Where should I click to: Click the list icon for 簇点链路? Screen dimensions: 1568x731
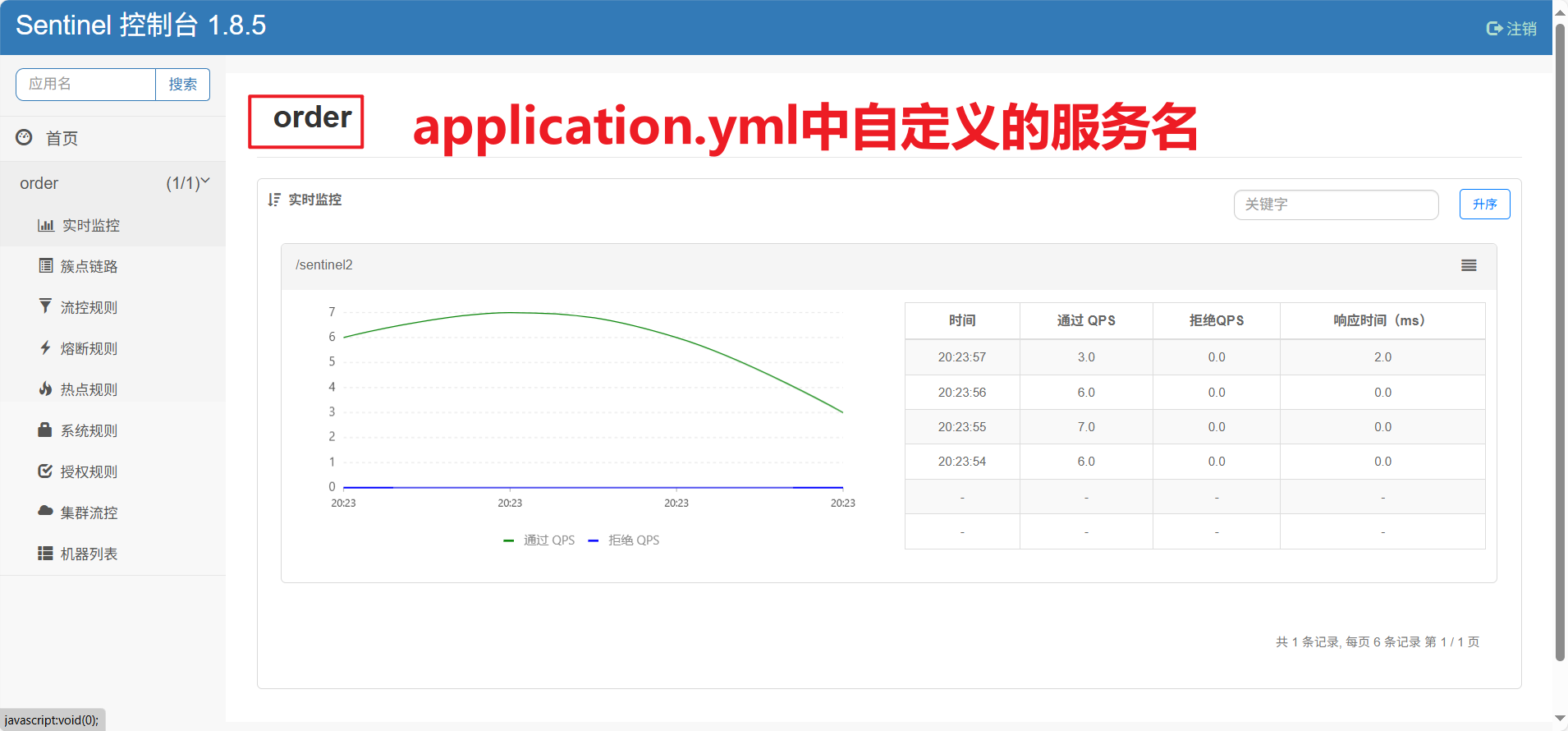click(46, 265)
